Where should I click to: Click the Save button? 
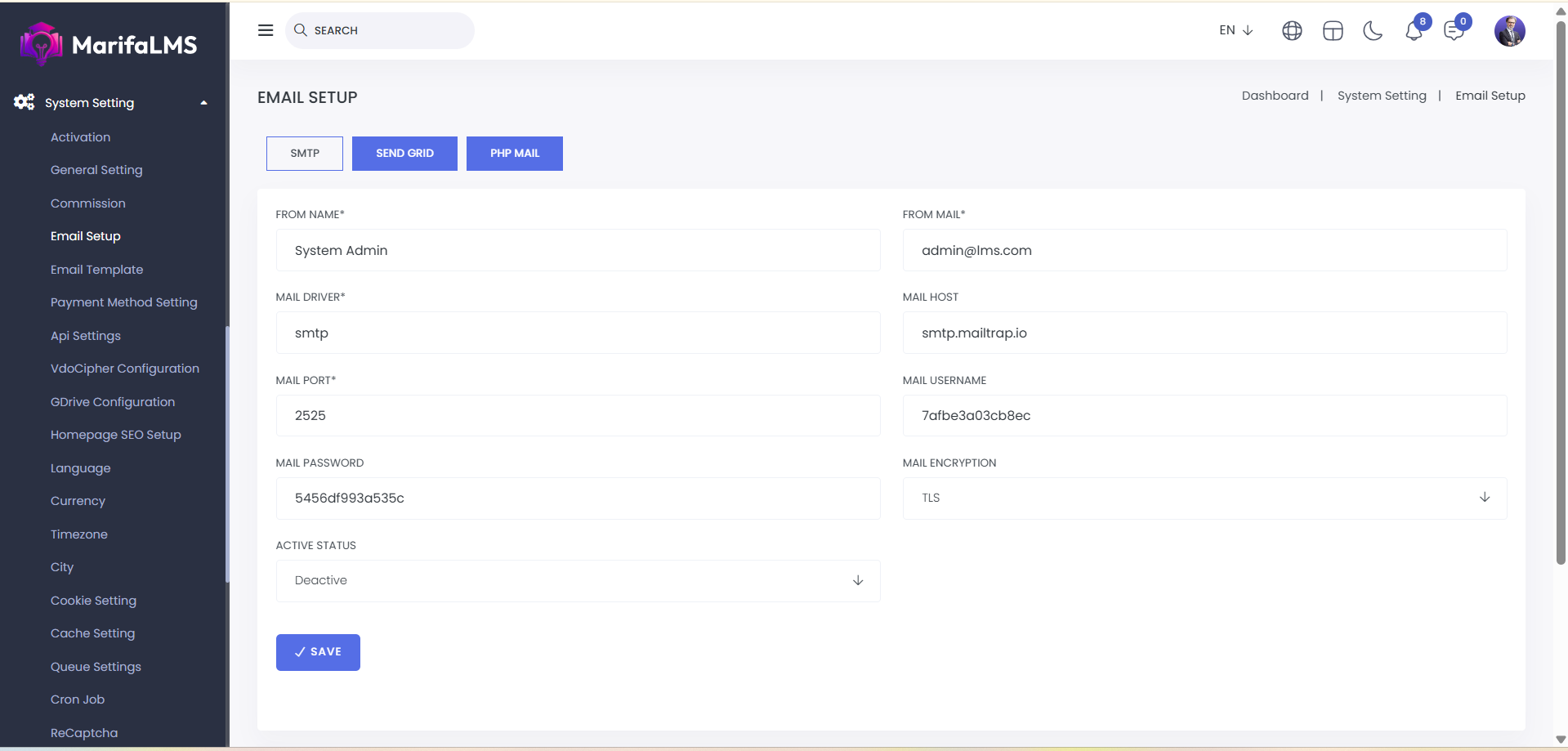pos(318,652)
